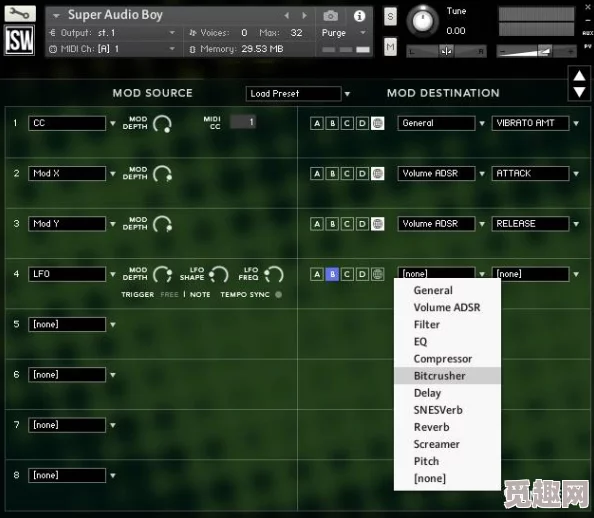Image resolution: width=594 pixels, height=518 pixels.
Task: Mute the instrument with M button
Action: (x=390, y=47)
